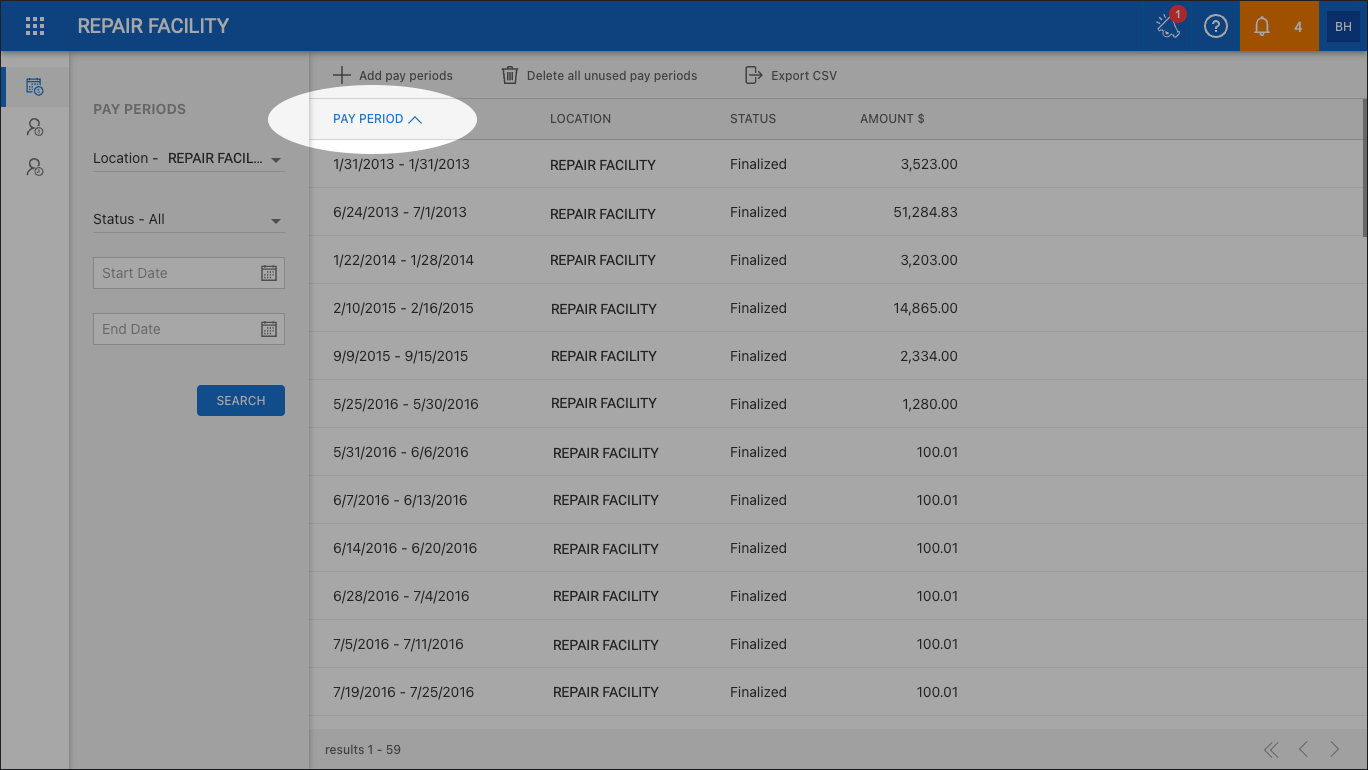
Task: Open pay period 6/24/2013 - 7/1/2013
Action: pos(400,212)
